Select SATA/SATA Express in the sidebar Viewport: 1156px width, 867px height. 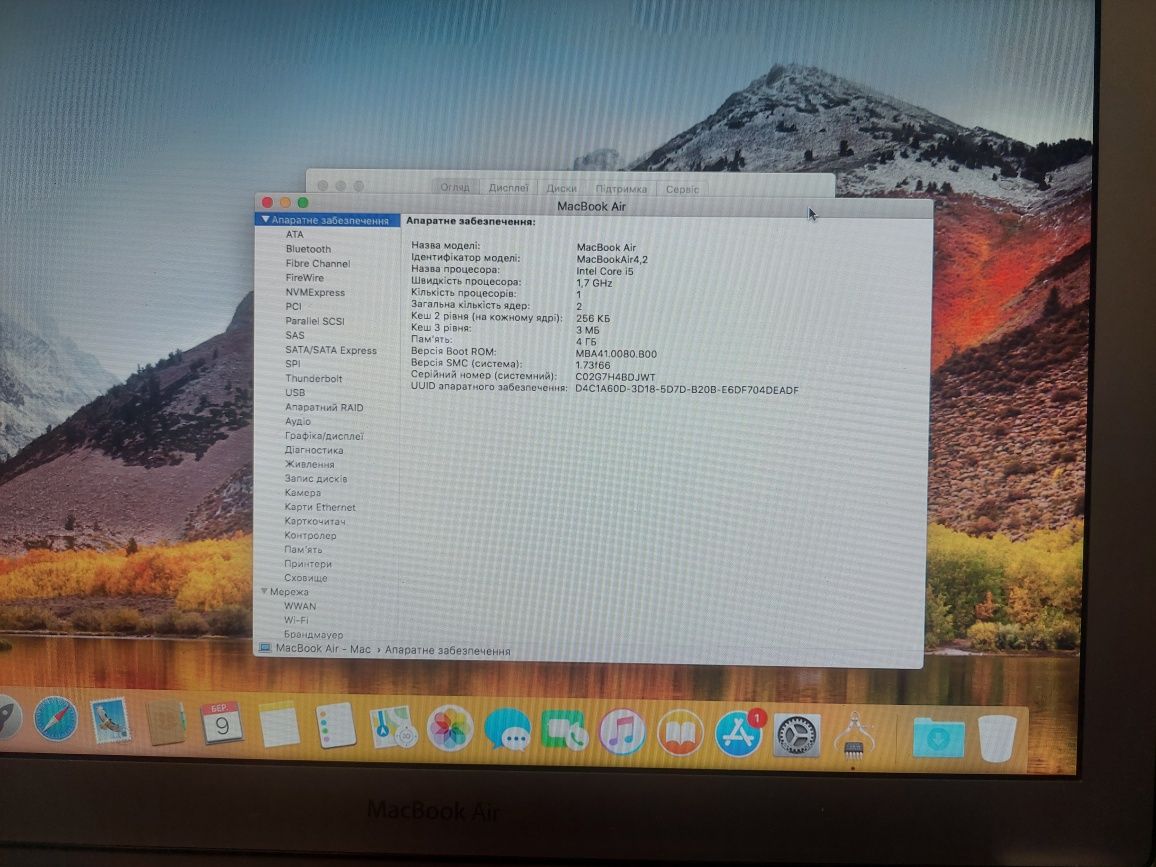[x=330, y=349]
